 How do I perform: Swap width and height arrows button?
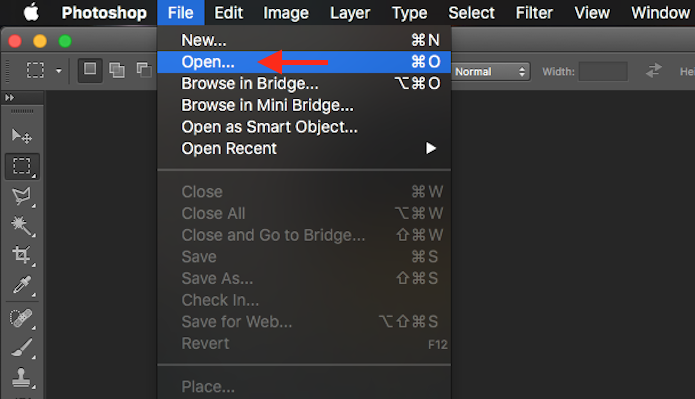pos(653,70)
